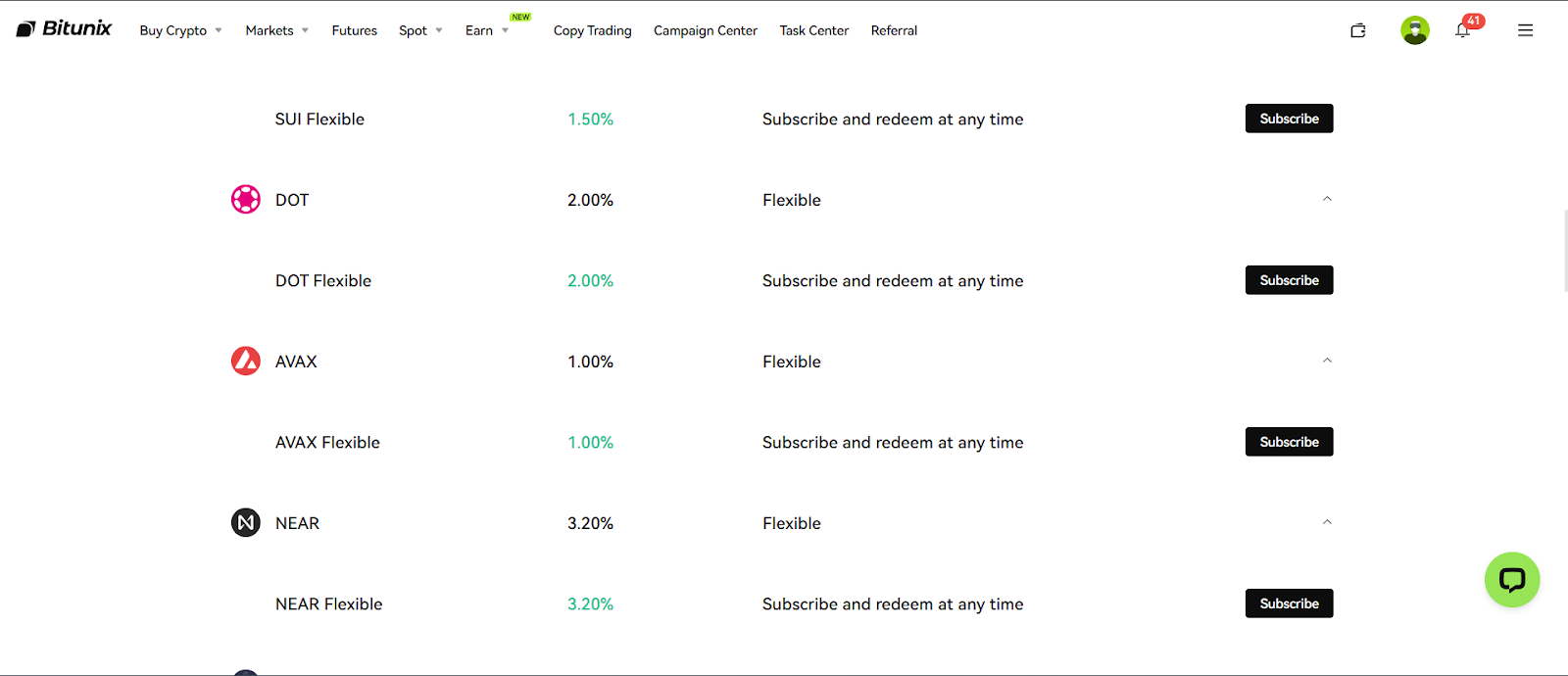Click the AVAX coin icon
The height and width of the screenshot is (676, 1568).
246,362
